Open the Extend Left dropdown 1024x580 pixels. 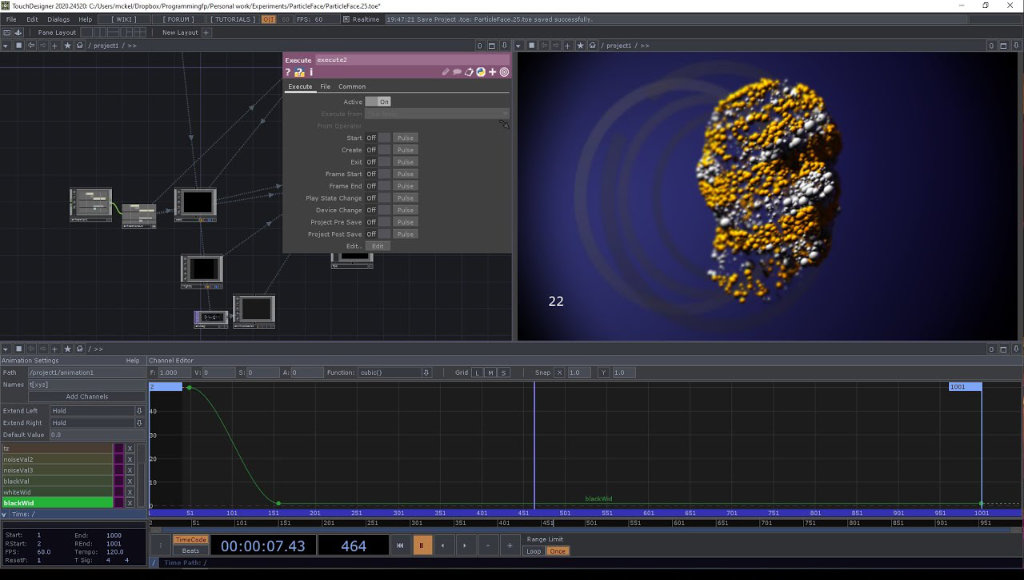click(97, 411)
